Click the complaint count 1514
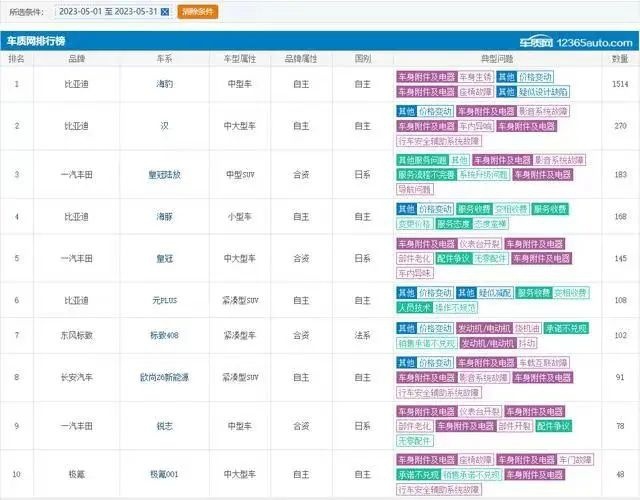 click(620, 84)
